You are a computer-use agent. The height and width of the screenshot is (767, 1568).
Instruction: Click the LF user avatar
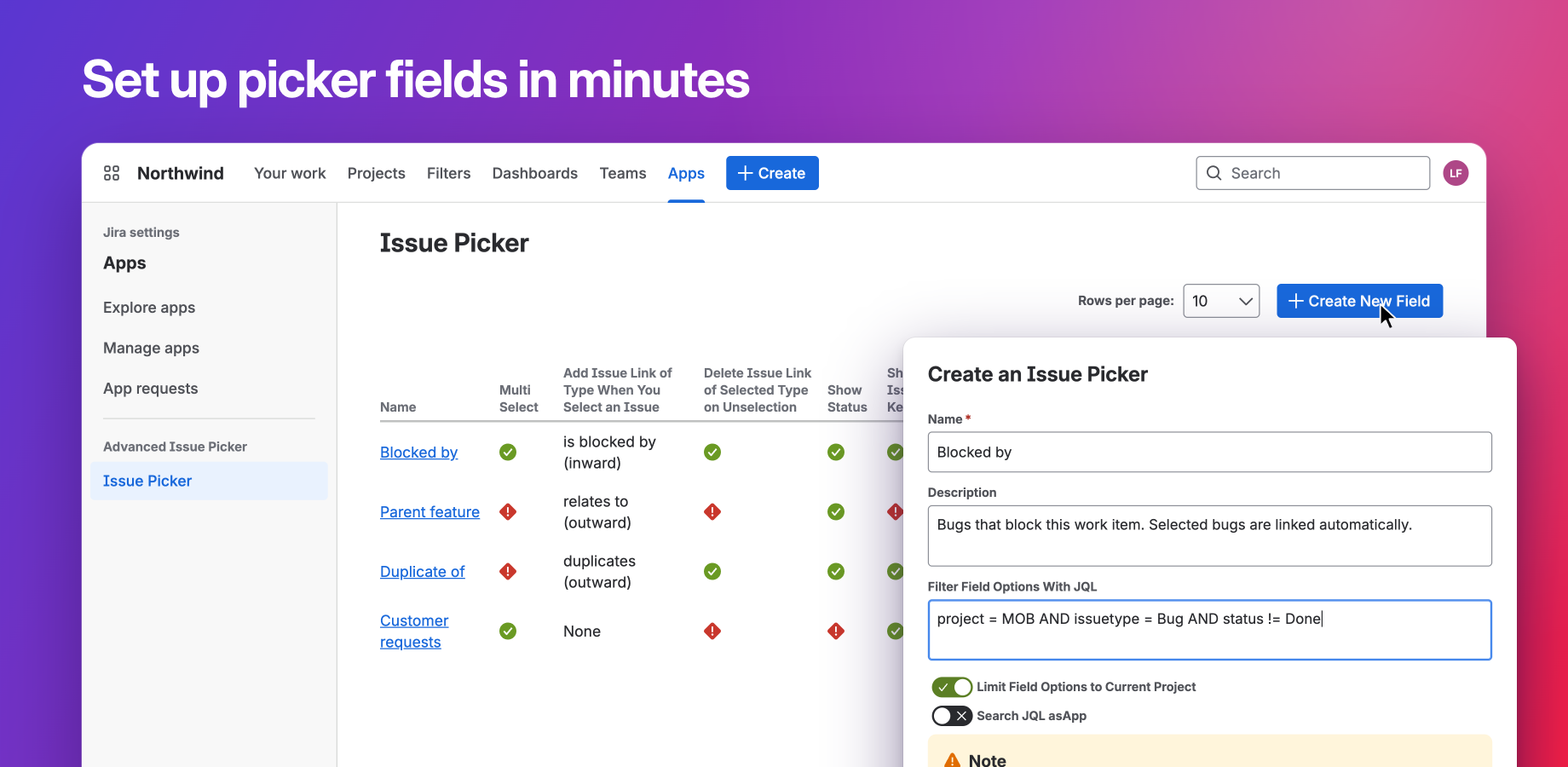[1456, 173]
